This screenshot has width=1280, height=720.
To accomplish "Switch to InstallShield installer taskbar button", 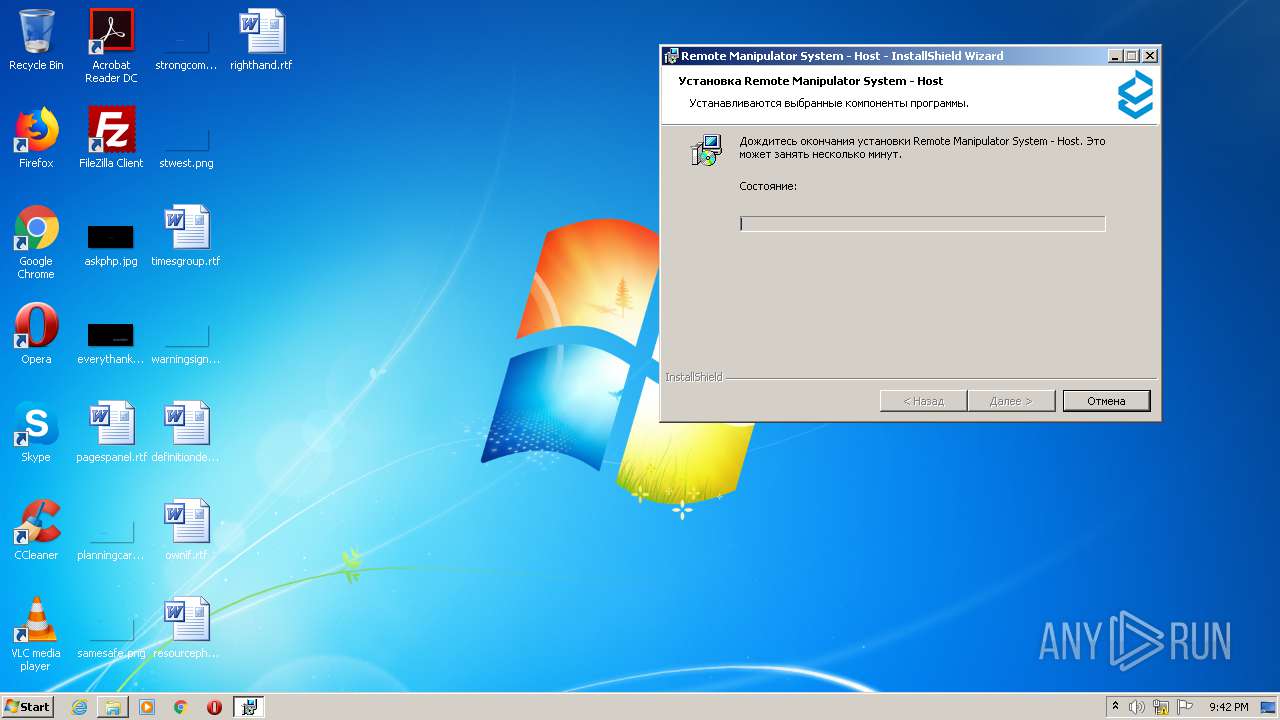I will (248, 707).
